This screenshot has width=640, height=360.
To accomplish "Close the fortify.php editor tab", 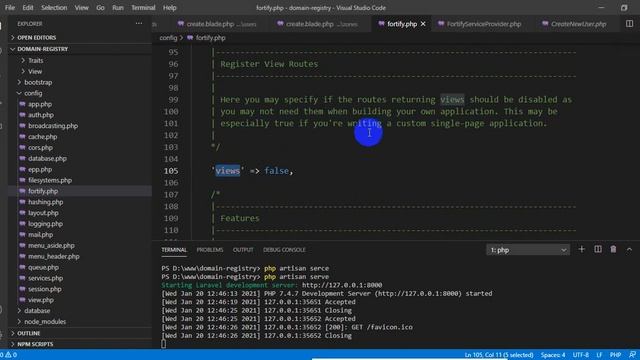I will coord(423,24).
